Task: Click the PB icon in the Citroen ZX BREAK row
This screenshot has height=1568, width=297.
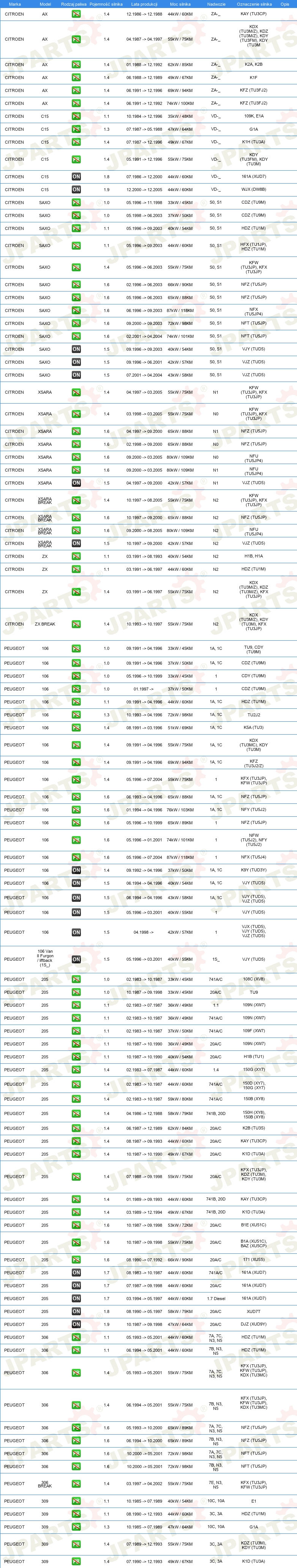Action: [x=76, y=624]
